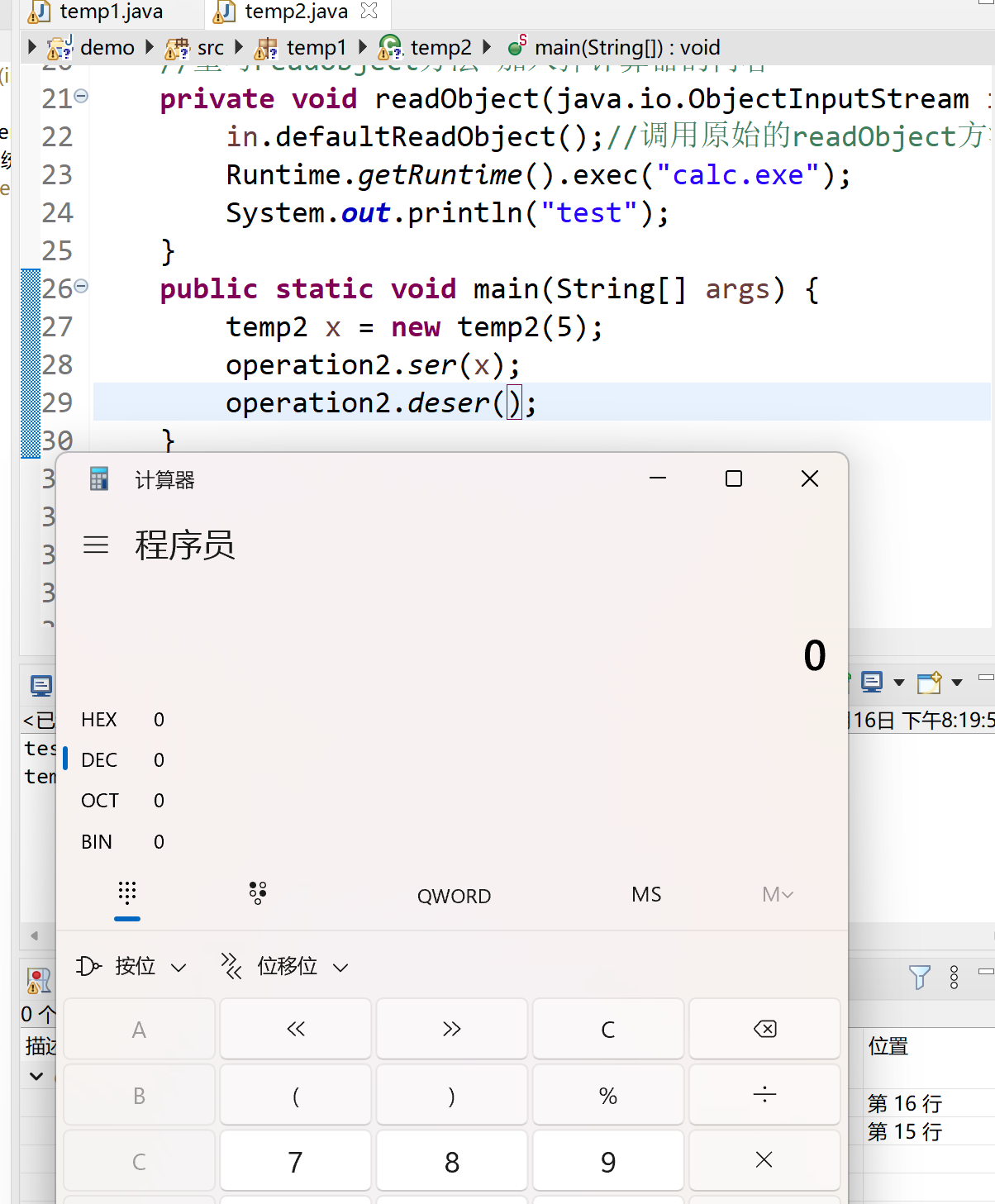Click 第 16 行 location in Problems view
The height and width of the screenshot is (1204, 995).
coord(905,1103)
